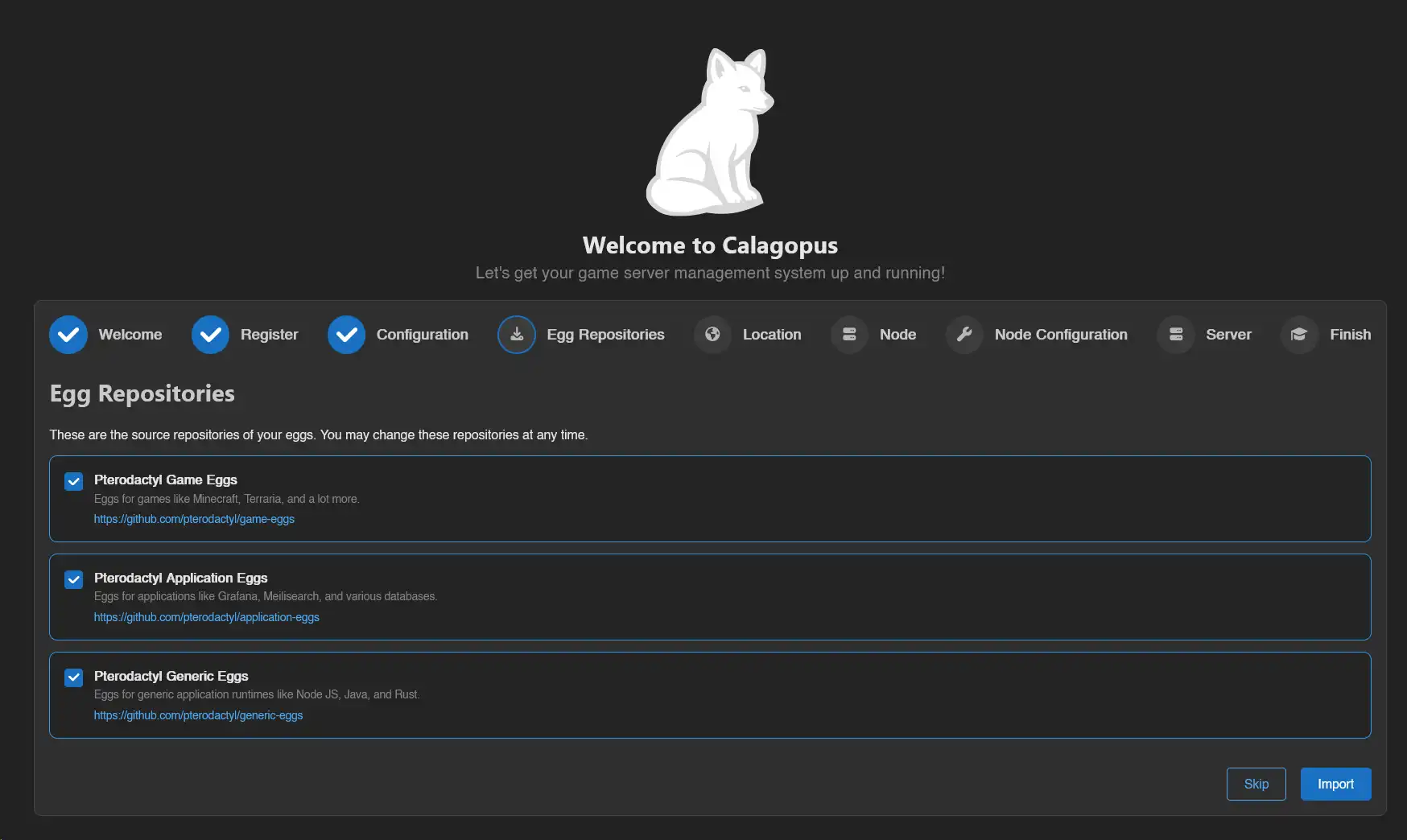1407x840 pixels.
Task: Open the application-eggs GitHub link
Action: 206,617
